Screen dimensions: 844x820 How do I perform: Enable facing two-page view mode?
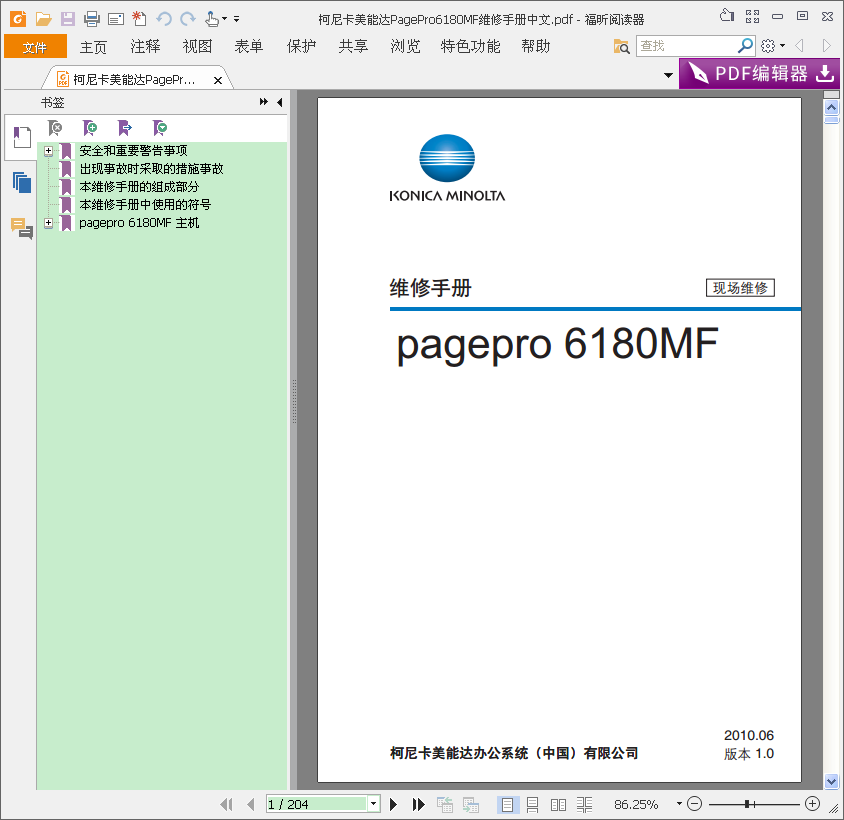(558, 804)
